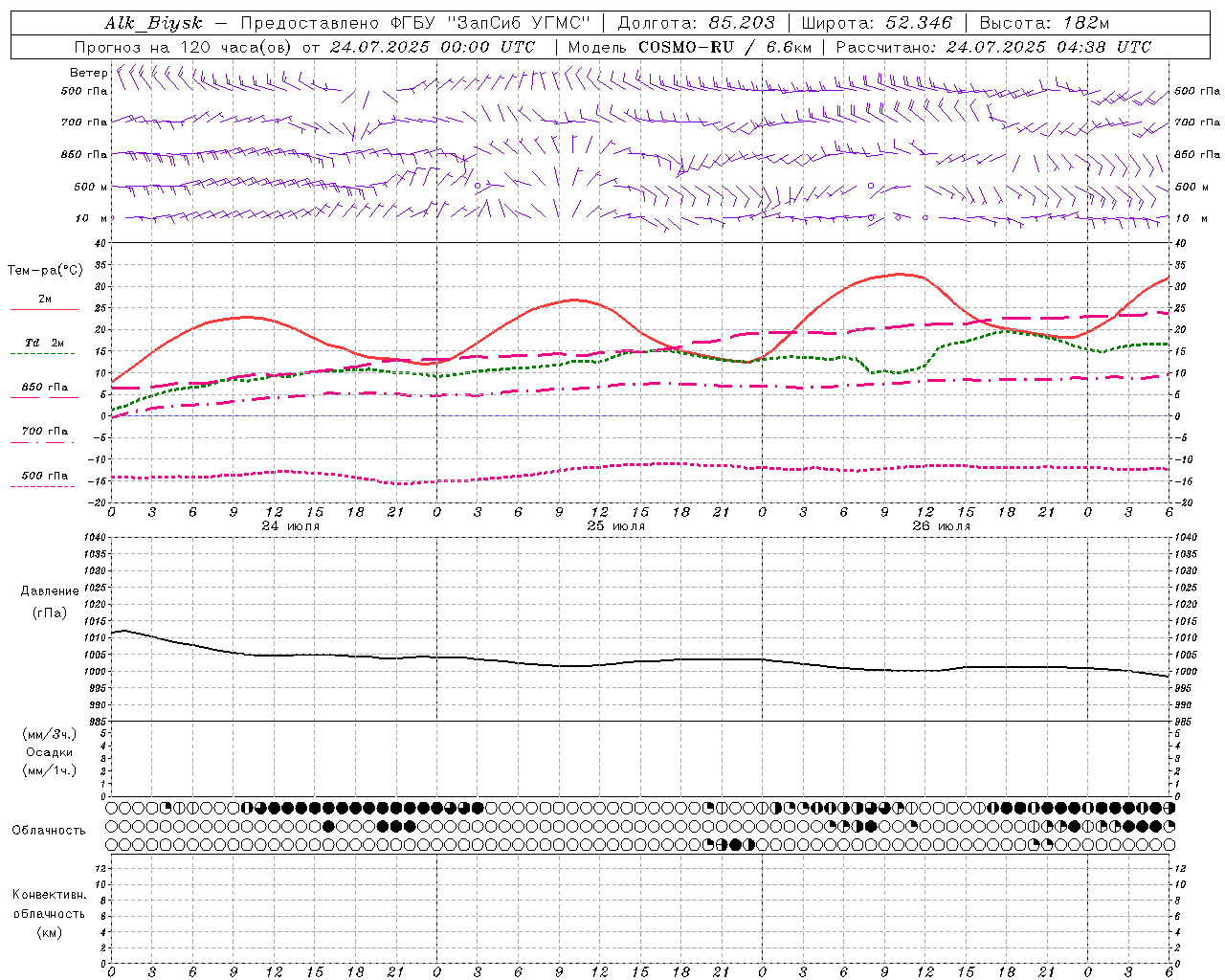Click the 'Осадки' precipitation label

pyautogui.click(x=50, y=752)
